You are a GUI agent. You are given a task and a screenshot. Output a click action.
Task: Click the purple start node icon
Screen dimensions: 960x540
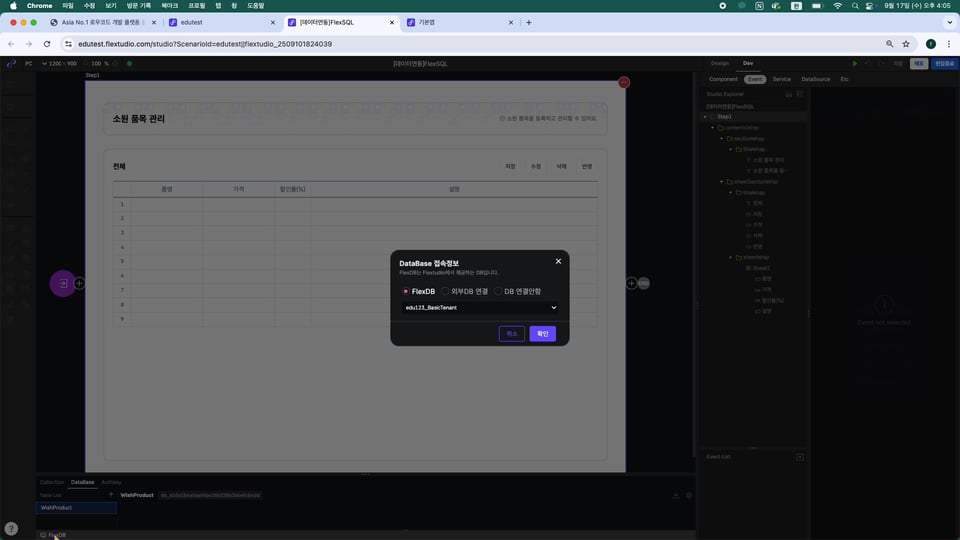click(x=62, y=283)
